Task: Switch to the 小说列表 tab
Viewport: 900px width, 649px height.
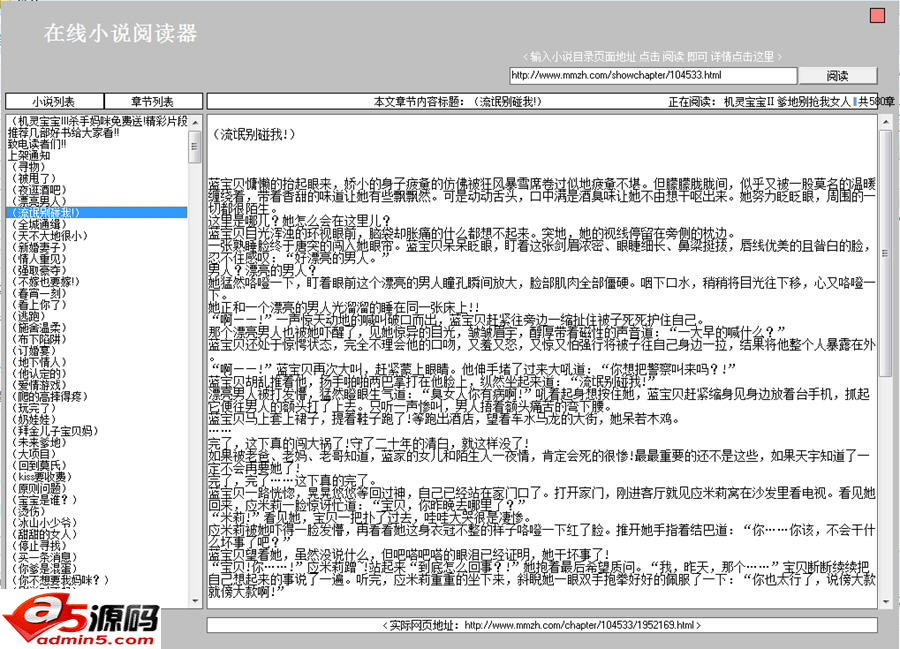Action: click(x=55, y=102)
